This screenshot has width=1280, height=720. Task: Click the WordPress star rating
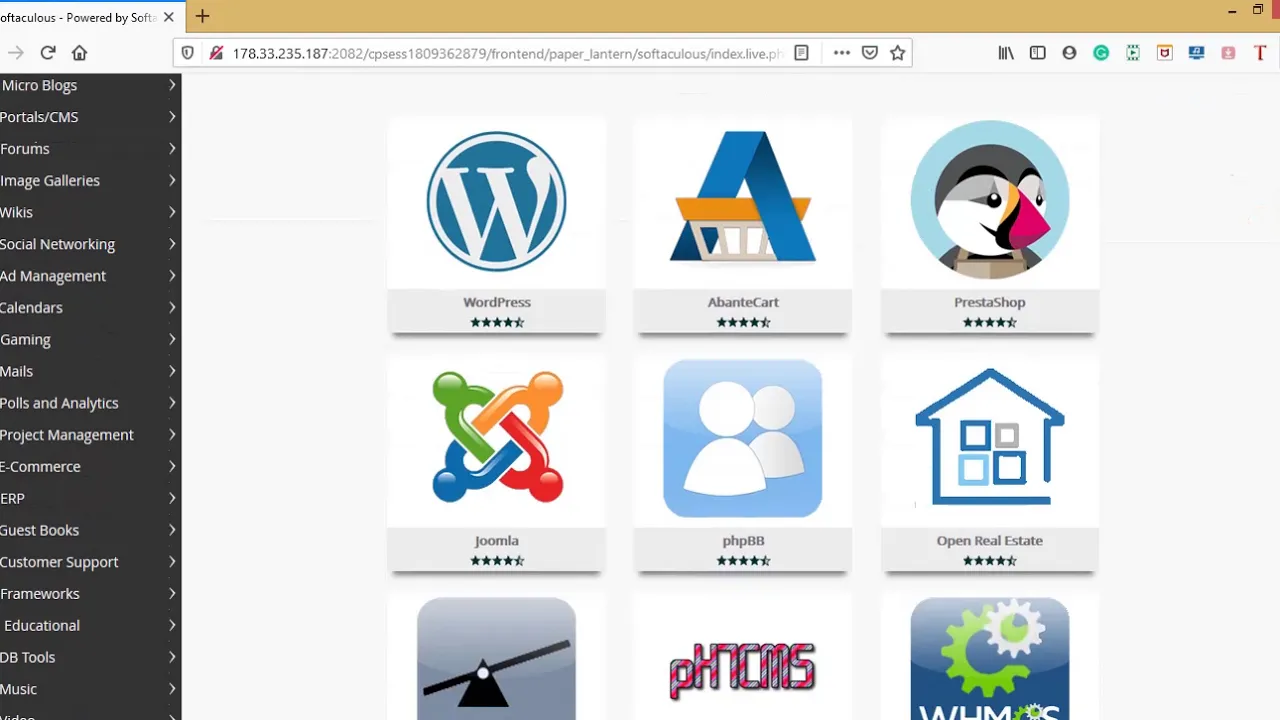[x=497, y=322]
